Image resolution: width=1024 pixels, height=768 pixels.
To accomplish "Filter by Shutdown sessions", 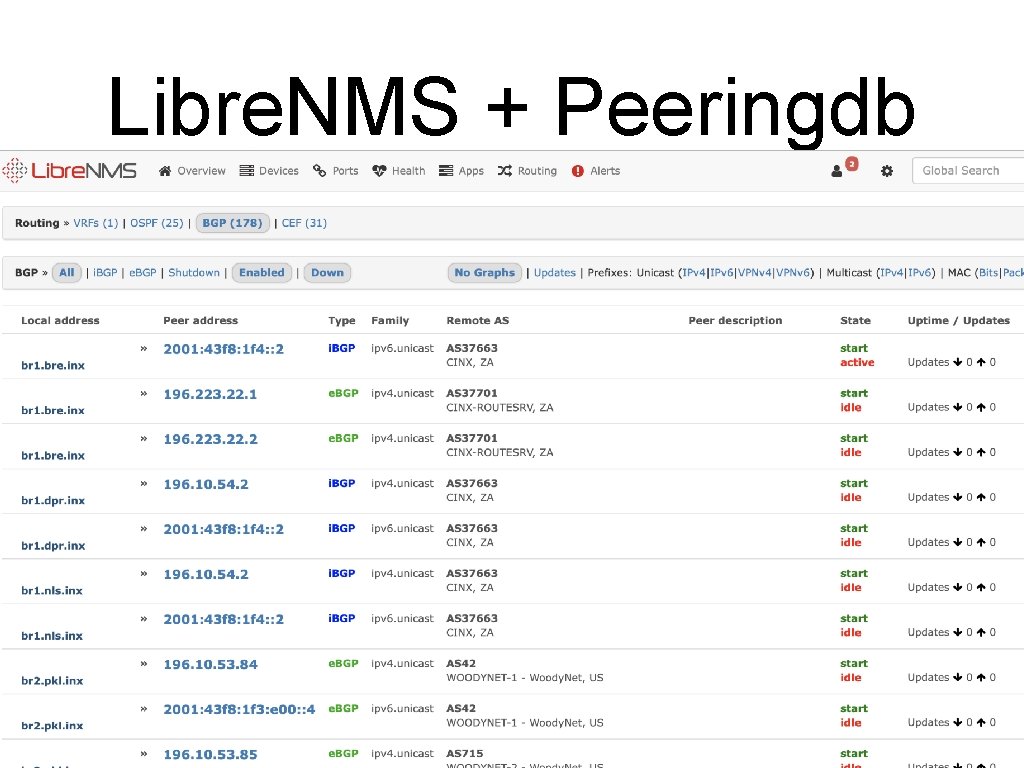I will [194, 273].
